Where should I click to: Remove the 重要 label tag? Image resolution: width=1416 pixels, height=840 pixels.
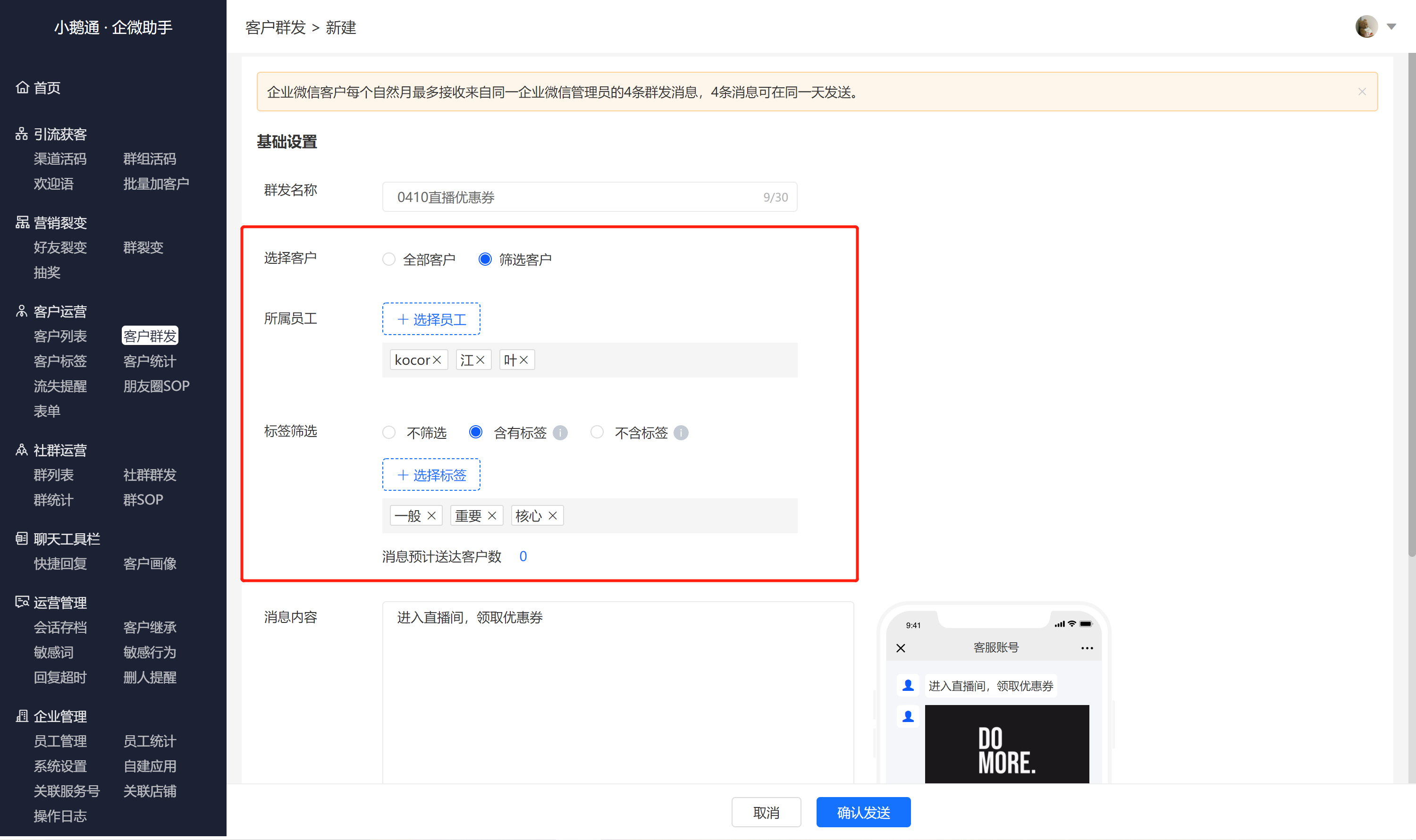(492, 516)
